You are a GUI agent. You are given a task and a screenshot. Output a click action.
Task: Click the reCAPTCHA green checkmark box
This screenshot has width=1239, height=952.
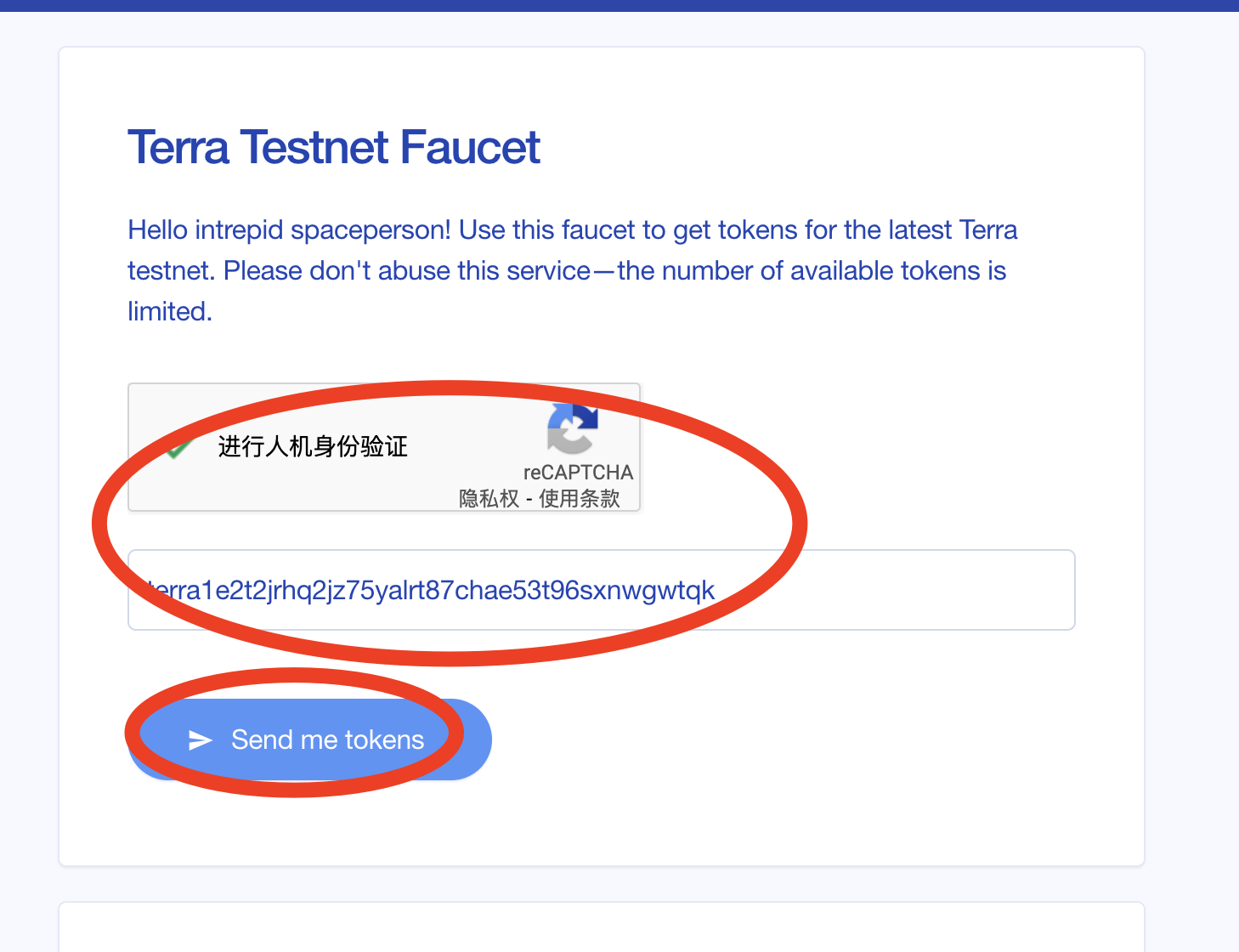pyautogui.click(x=177, y=447)
